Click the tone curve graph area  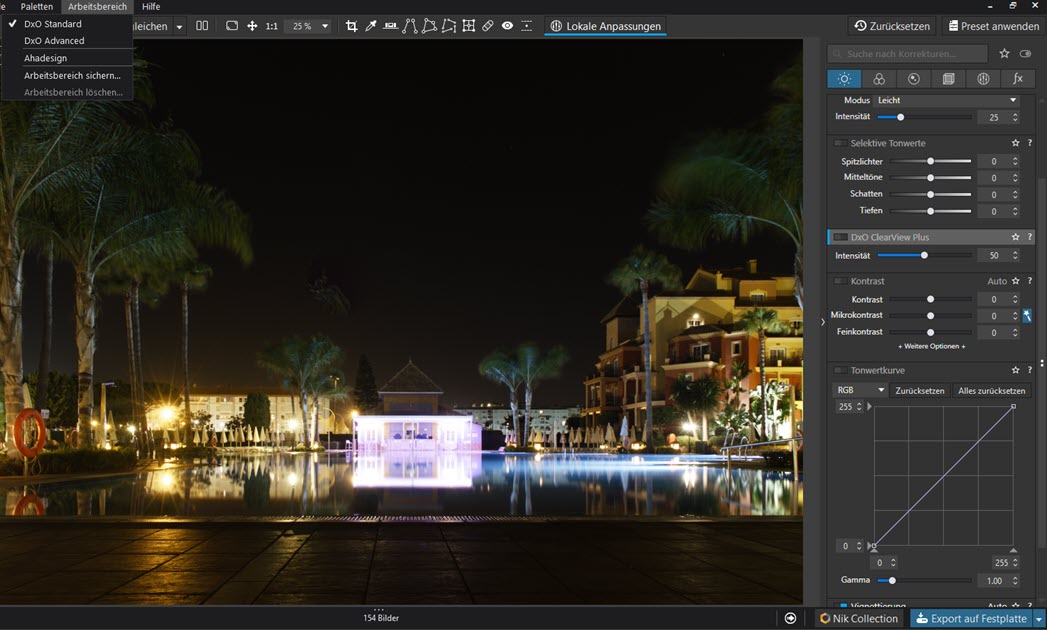pyautogui.click(x=944, y=476)
